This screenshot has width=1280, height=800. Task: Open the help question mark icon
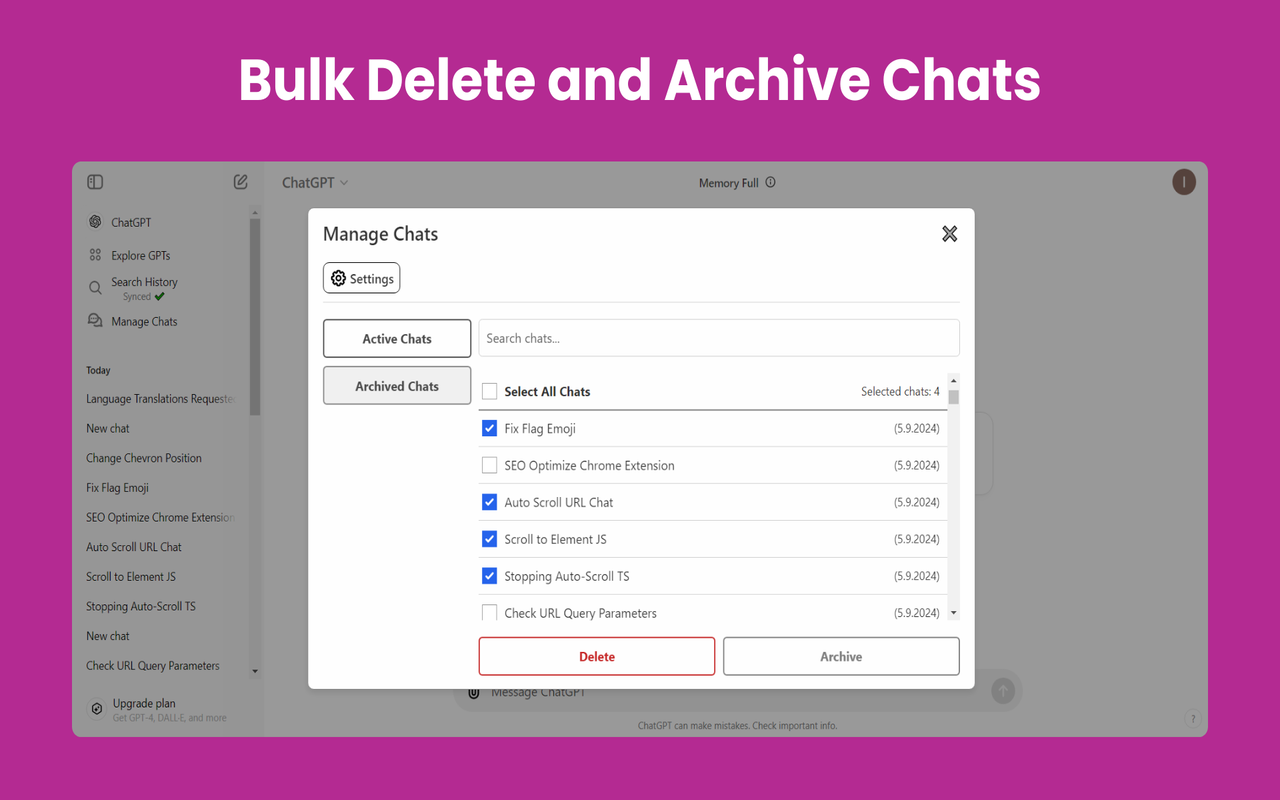tap(1192, 718)
